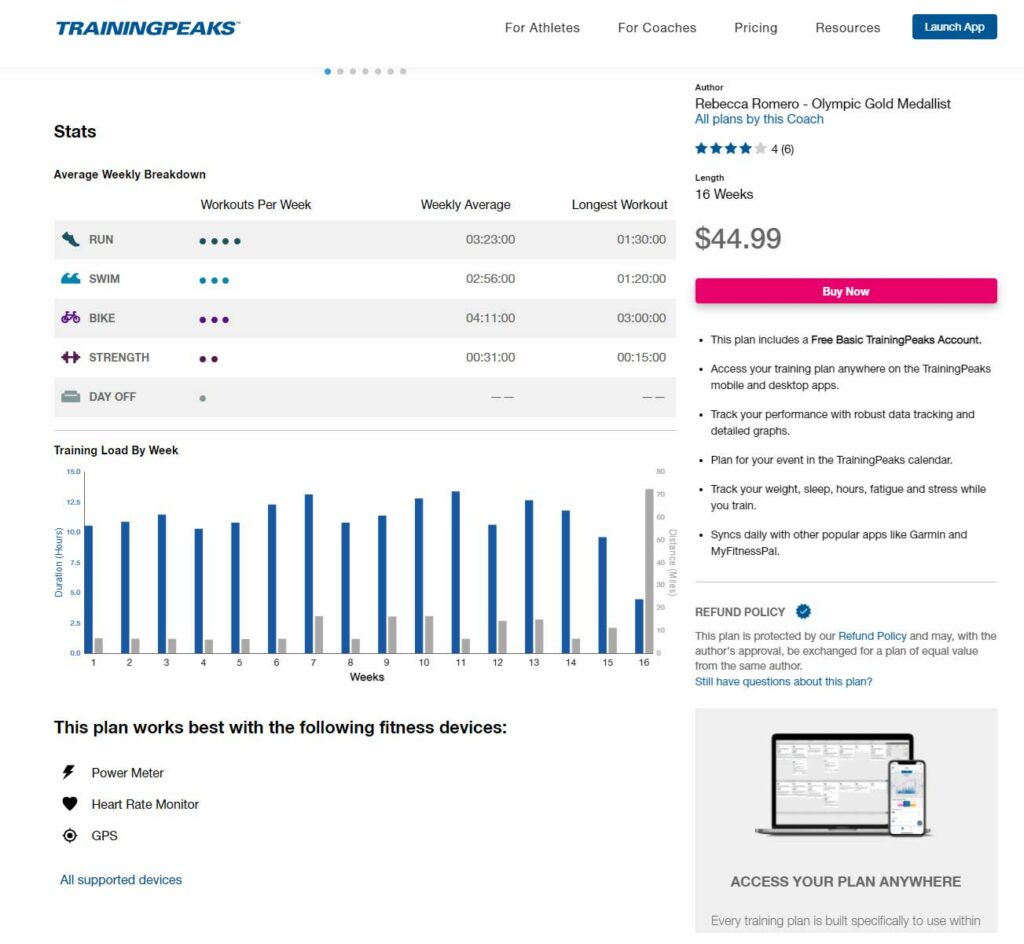The image size is (1024, 944).
Task: Click the SWIM row label
Action: [x=104, y=279]
